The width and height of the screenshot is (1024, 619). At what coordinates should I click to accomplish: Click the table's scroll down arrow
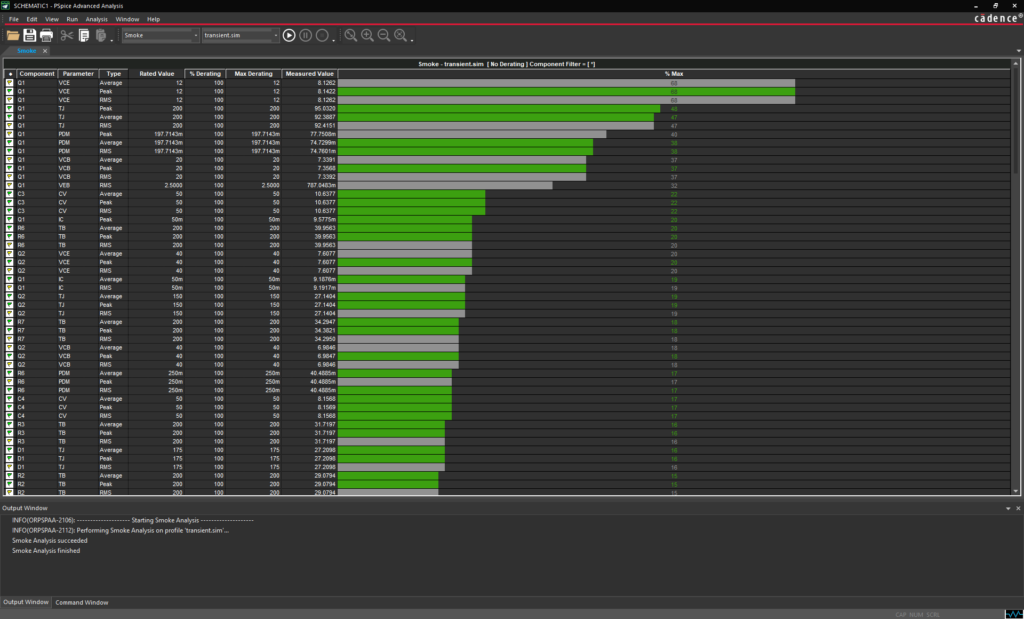1016,491
